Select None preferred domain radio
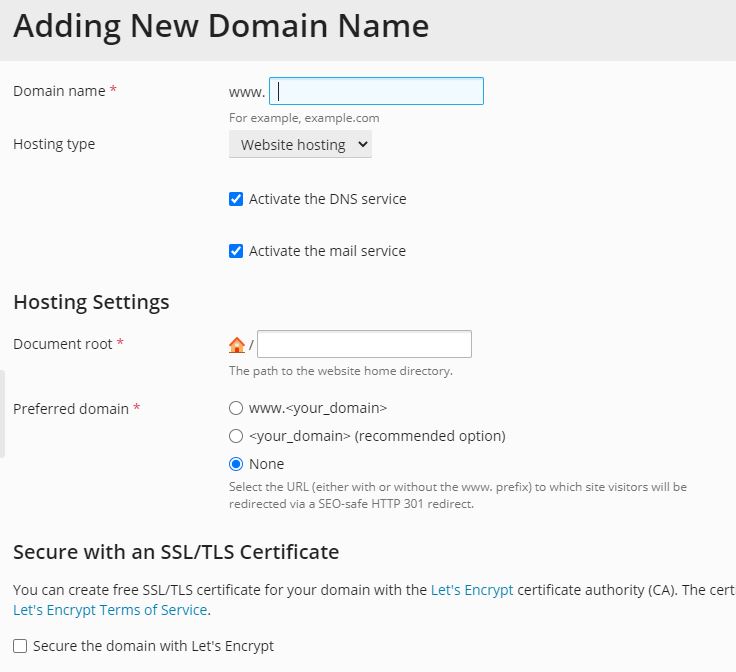 (x=236, y=464)
